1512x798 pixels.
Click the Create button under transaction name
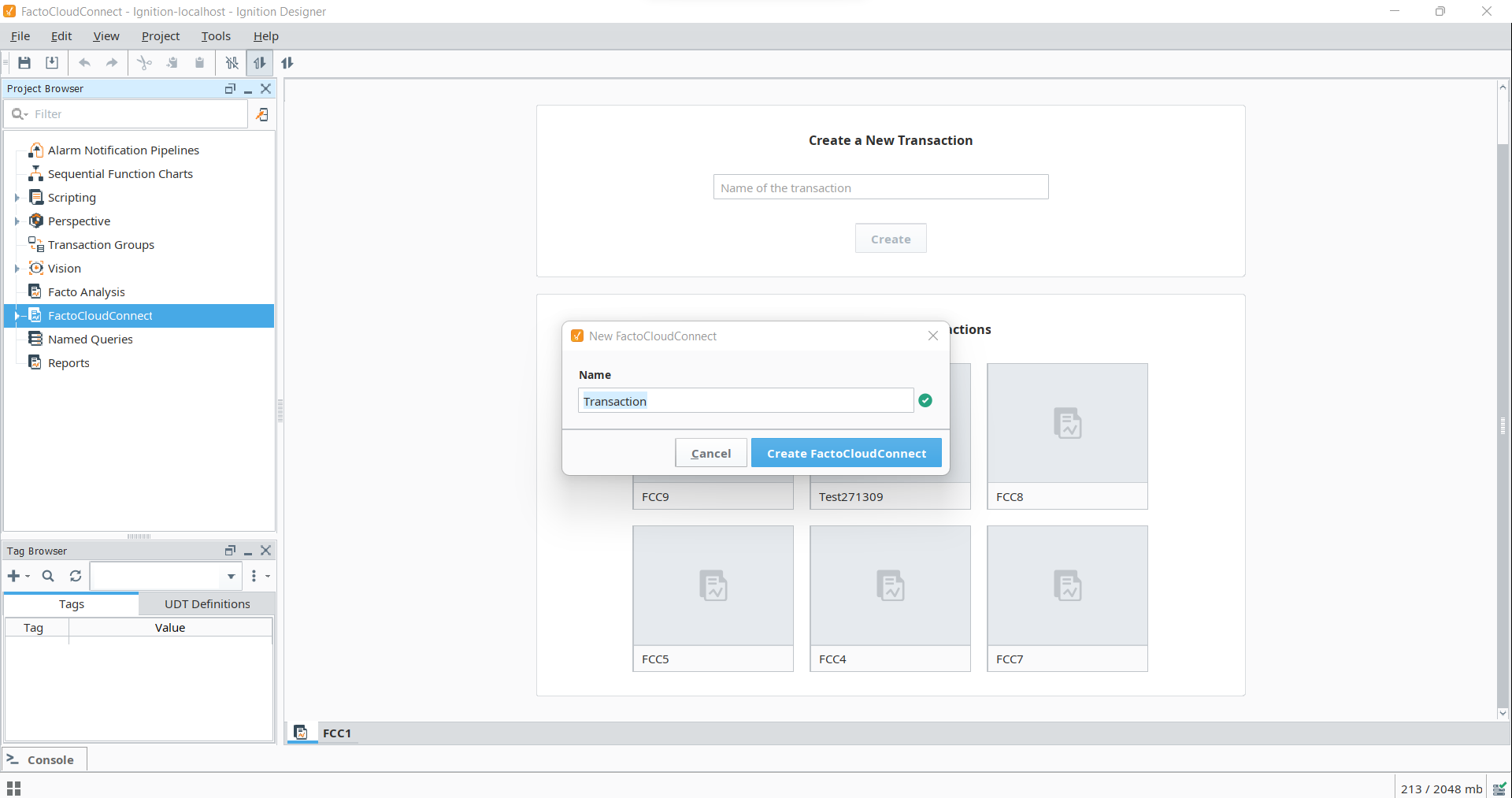click(x=891, y=239)
